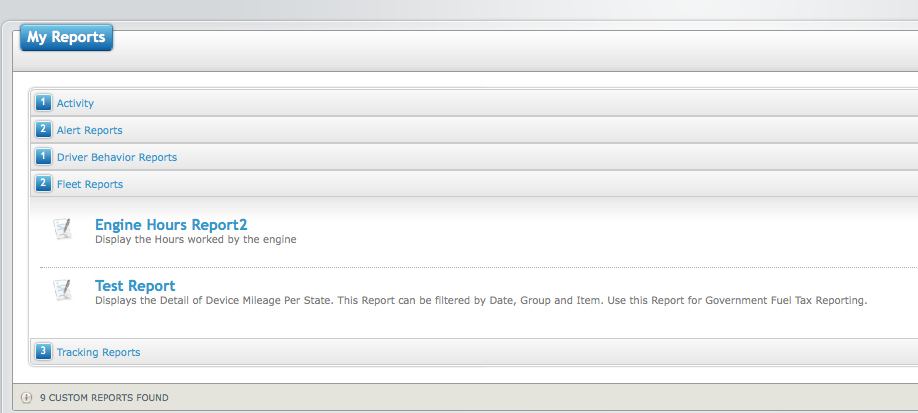Click the Test Report document icon
918x413 pixels.
click(x=63, y=289)
